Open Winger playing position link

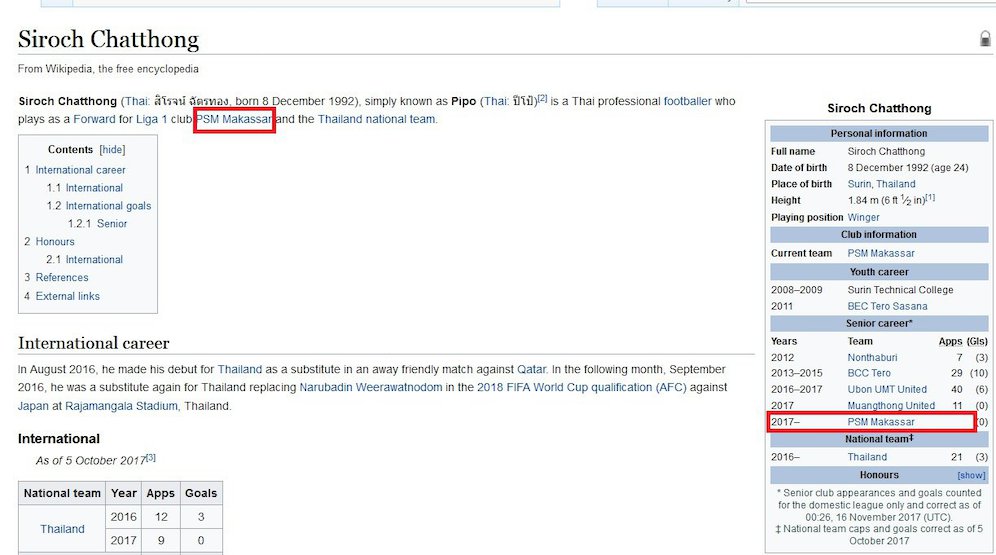(863, 217)
